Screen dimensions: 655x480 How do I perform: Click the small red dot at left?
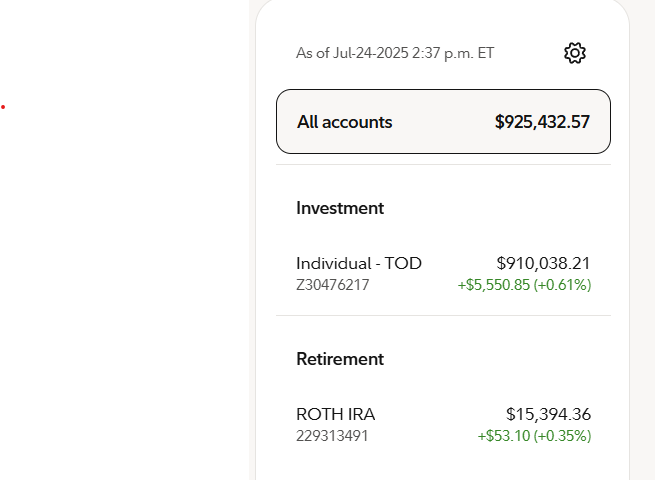coord(3,107)
